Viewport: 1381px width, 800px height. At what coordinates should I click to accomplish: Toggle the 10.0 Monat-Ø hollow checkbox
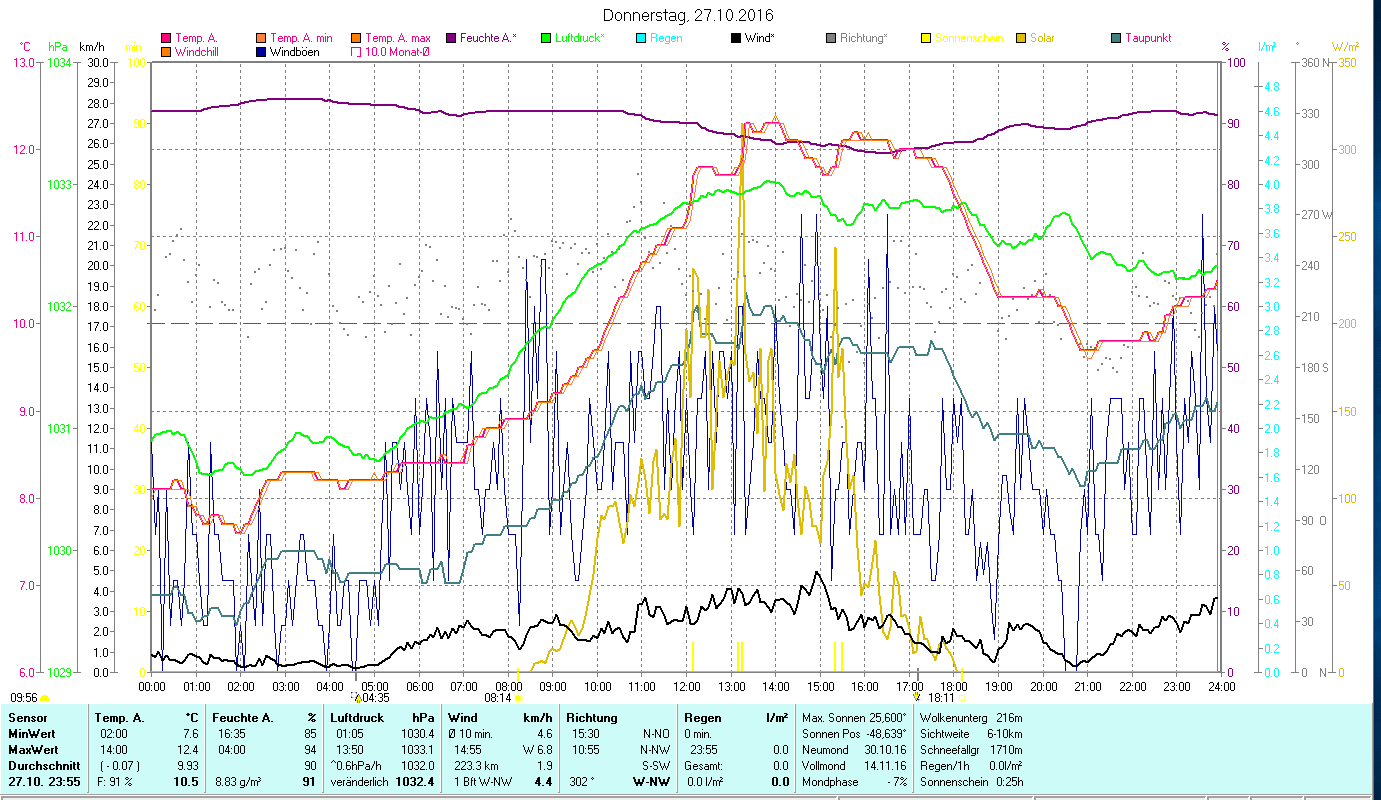point(356,52)
